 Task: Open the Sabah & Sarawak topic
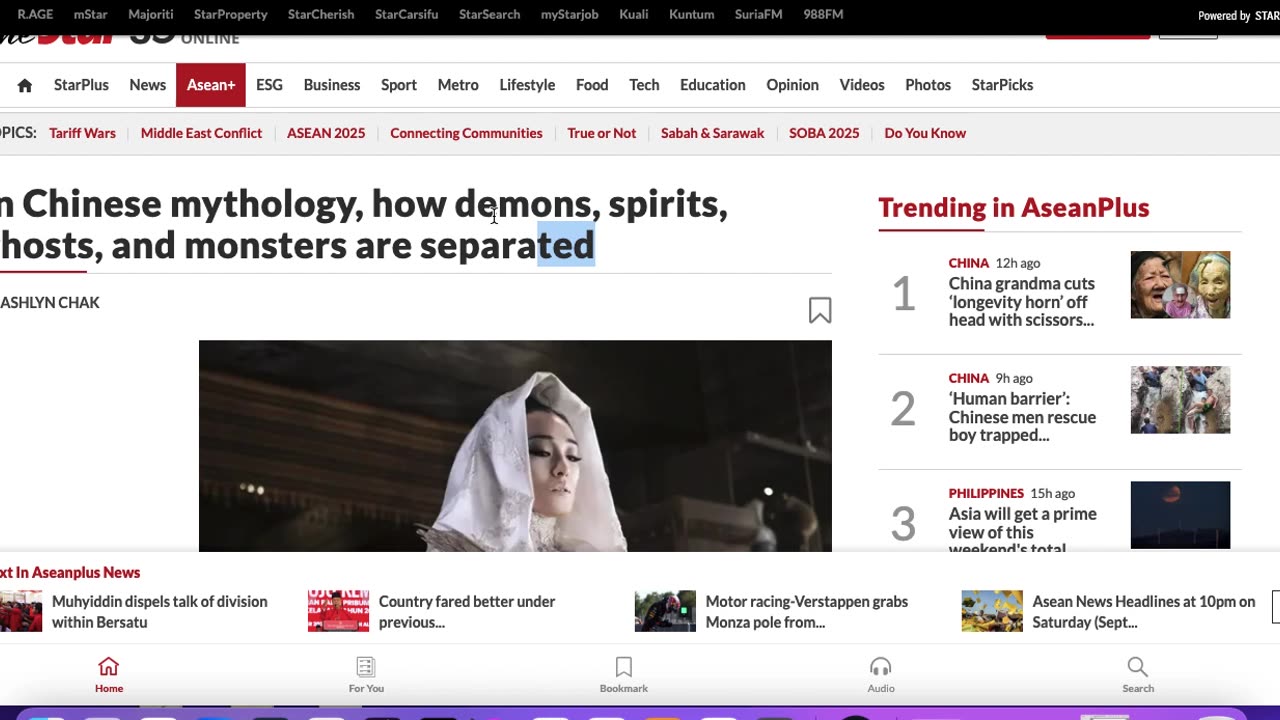712,133
